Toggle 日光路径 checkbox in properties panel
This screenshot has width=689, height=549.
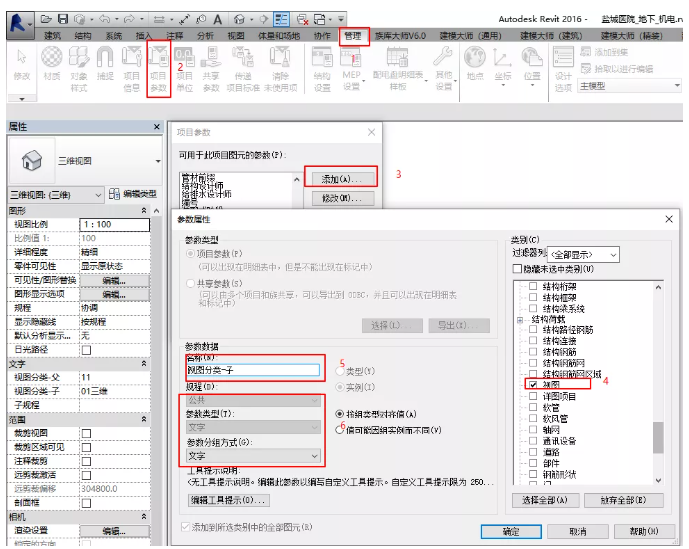[x=87, y=350]
